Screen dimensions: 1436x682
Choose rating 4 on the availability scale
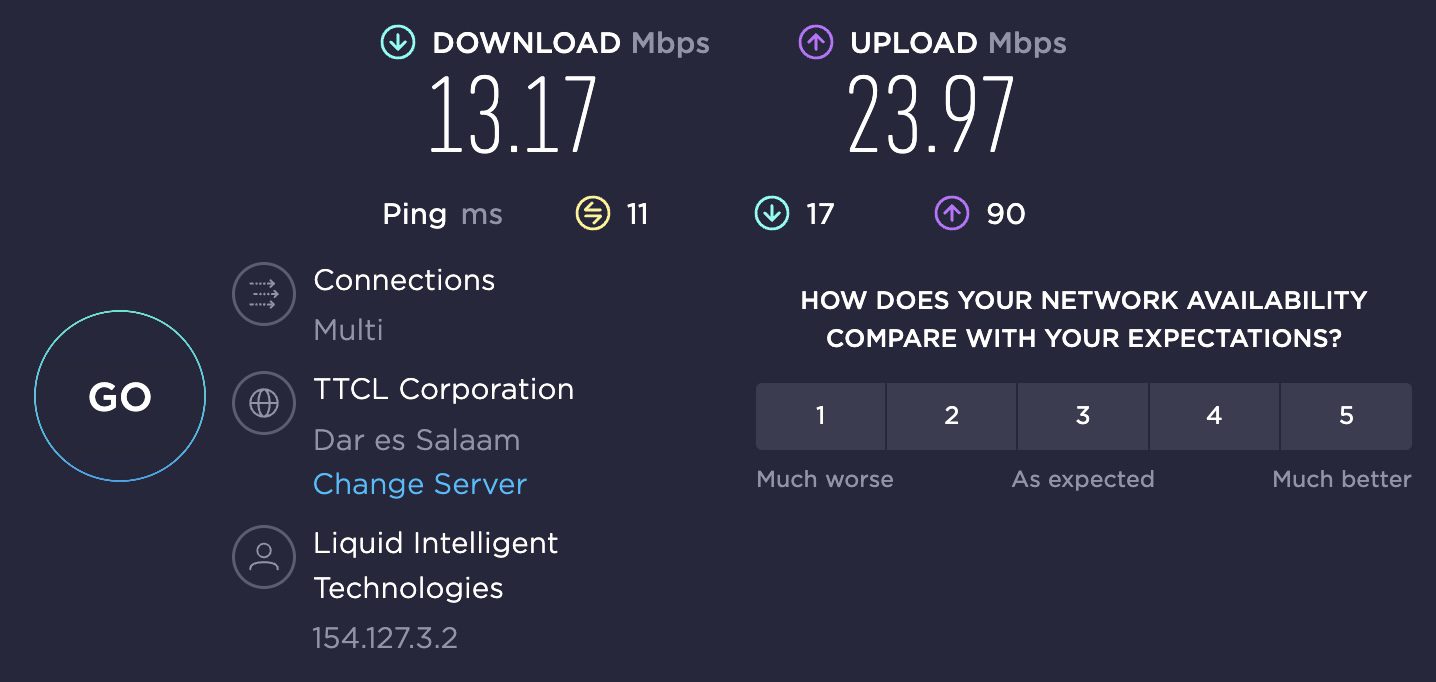coord(1214,416)
